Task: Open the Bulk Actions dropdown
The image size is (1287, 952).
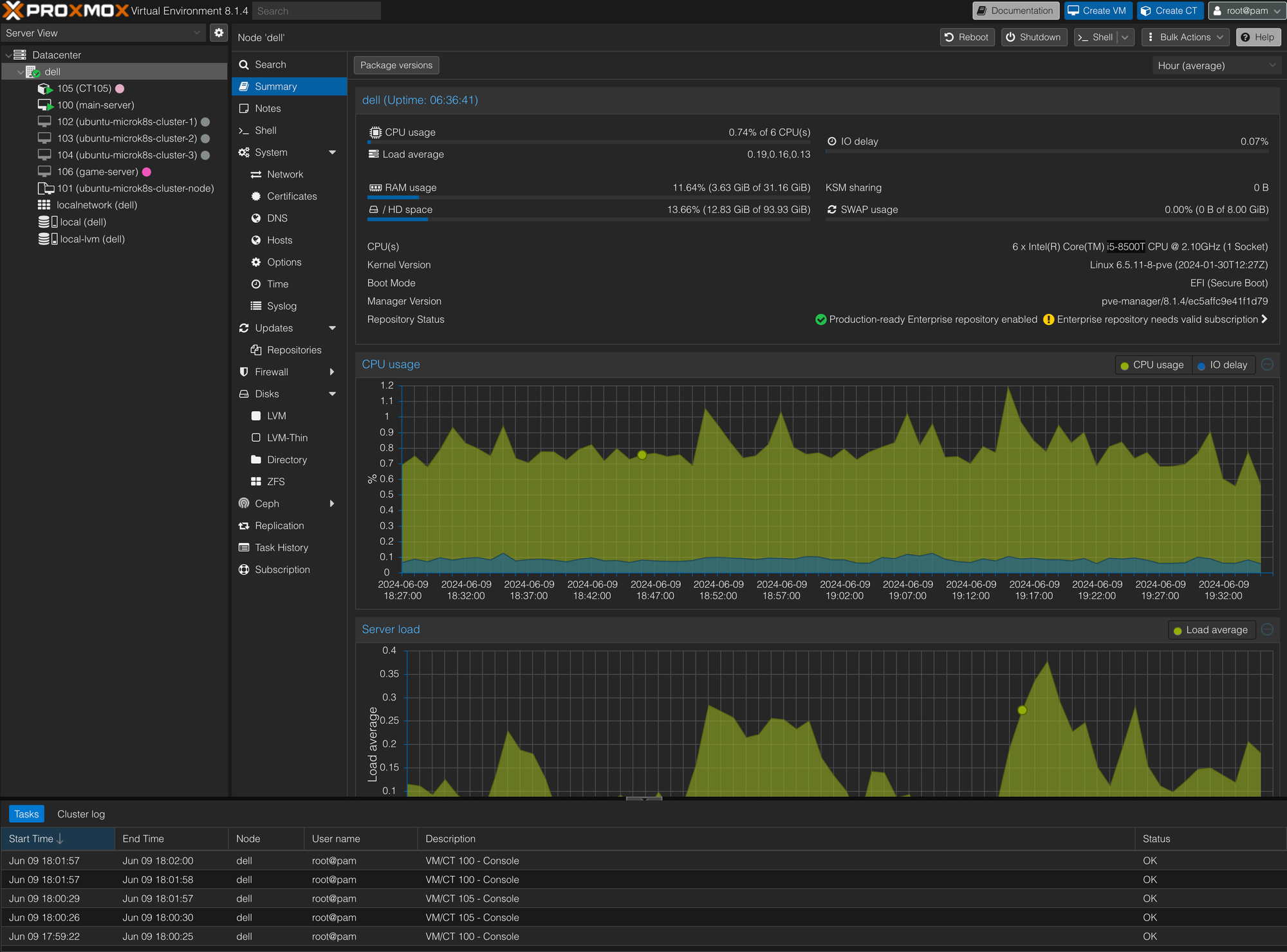Action: pyautogui.click(x=1185, y=37)
